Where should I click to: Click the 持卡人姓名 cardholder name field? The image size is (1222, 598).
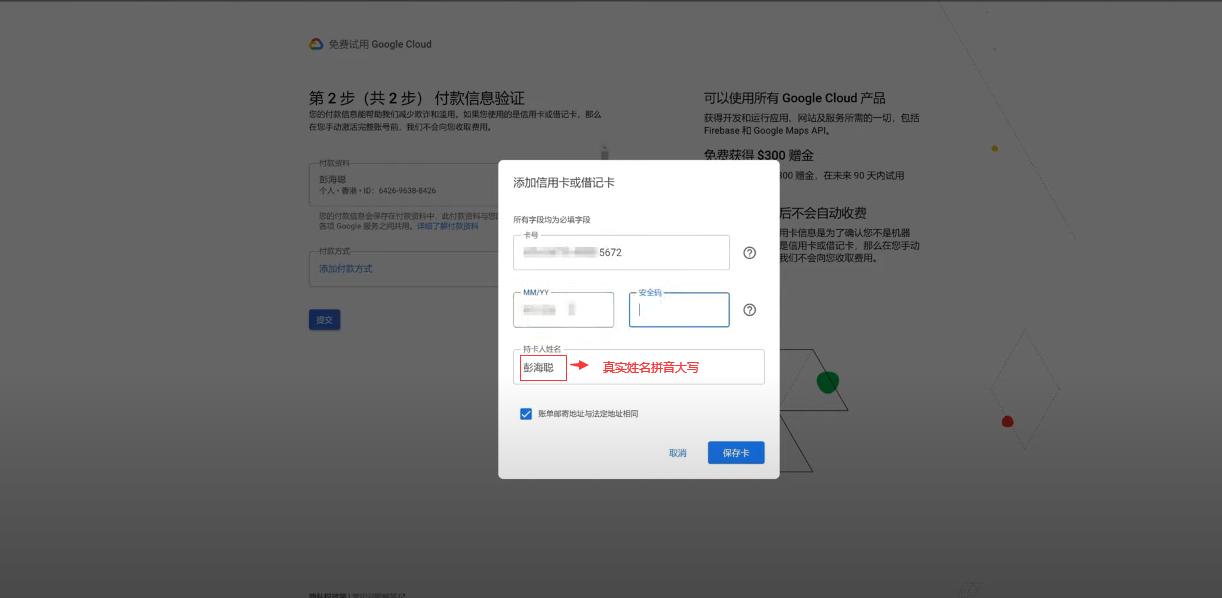(x=638, y=367)
